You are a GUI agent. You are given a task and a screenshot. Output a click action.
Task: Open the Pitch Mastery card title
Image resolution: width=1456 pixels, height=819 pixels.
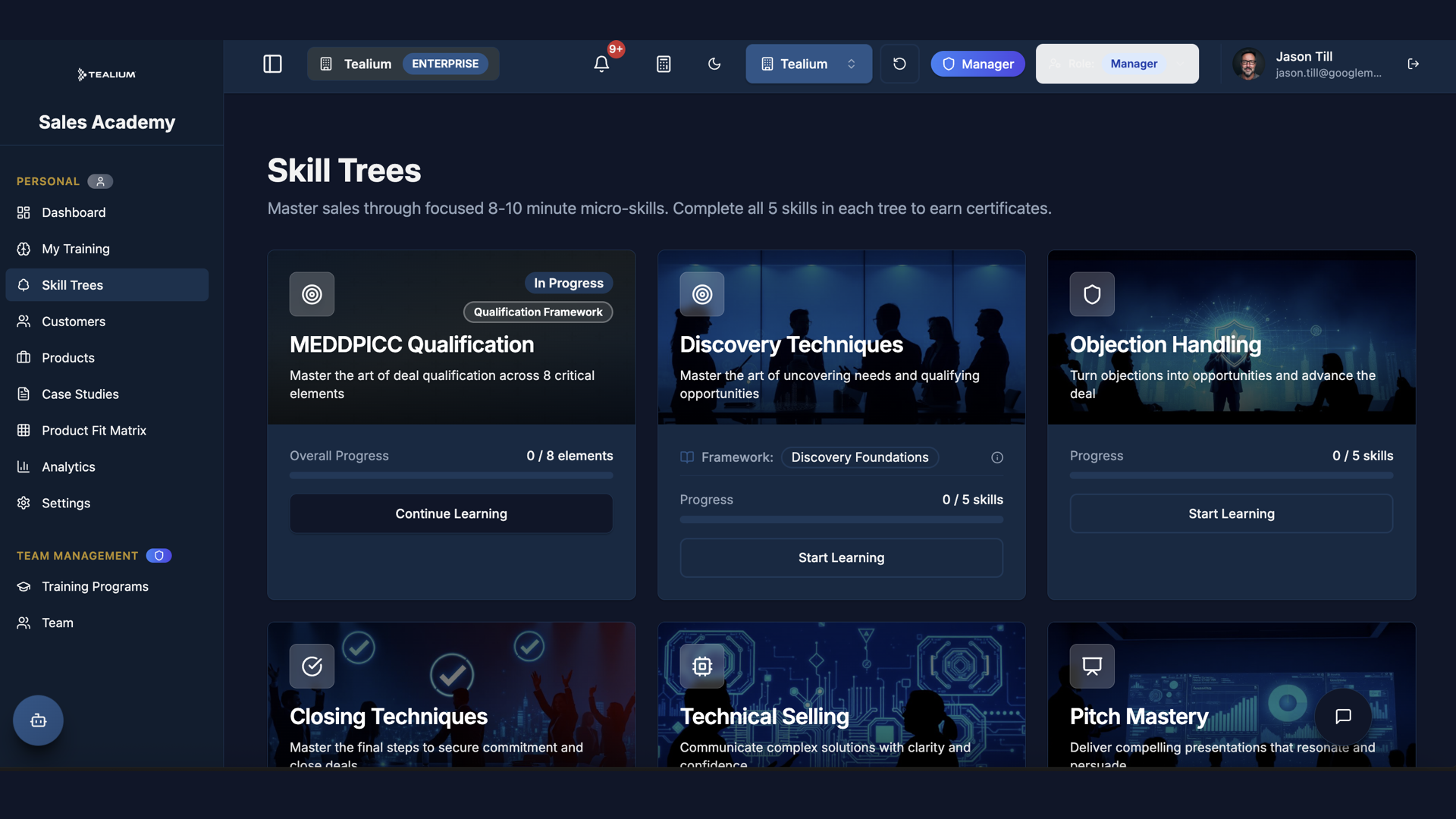pos(1139,717)
